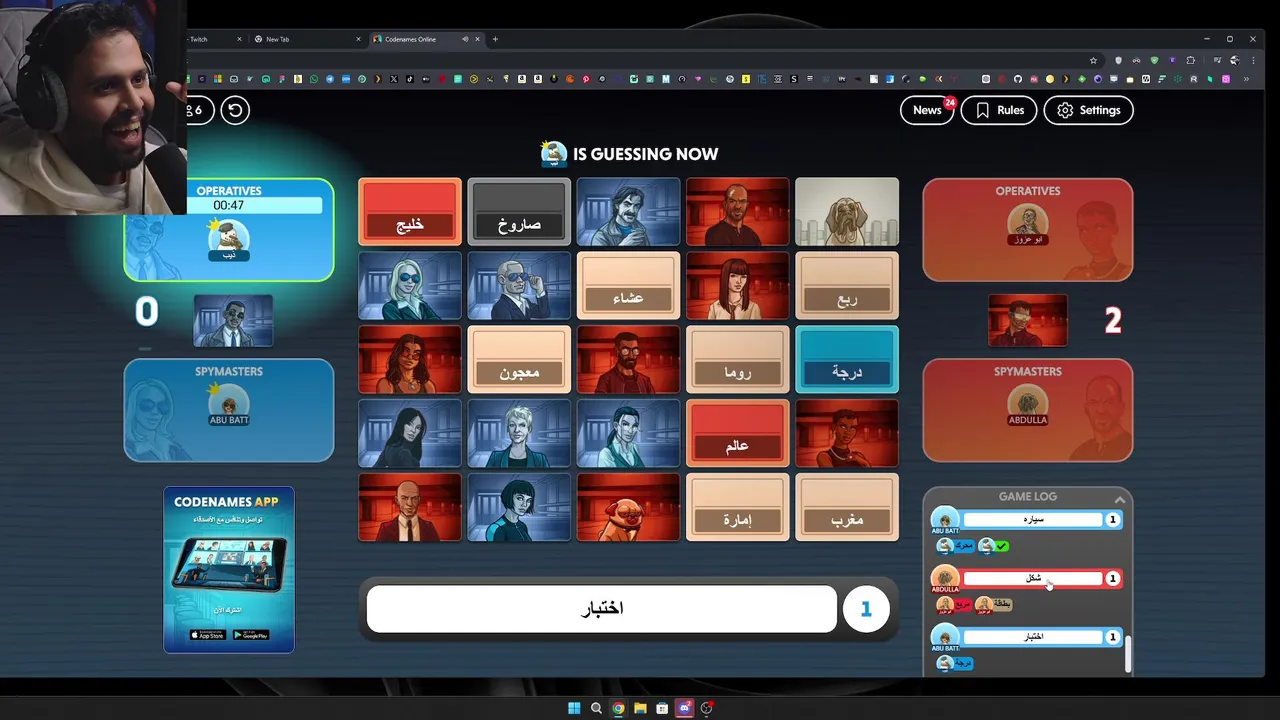Switch to the New Tab browser tab

click(305, 39)
